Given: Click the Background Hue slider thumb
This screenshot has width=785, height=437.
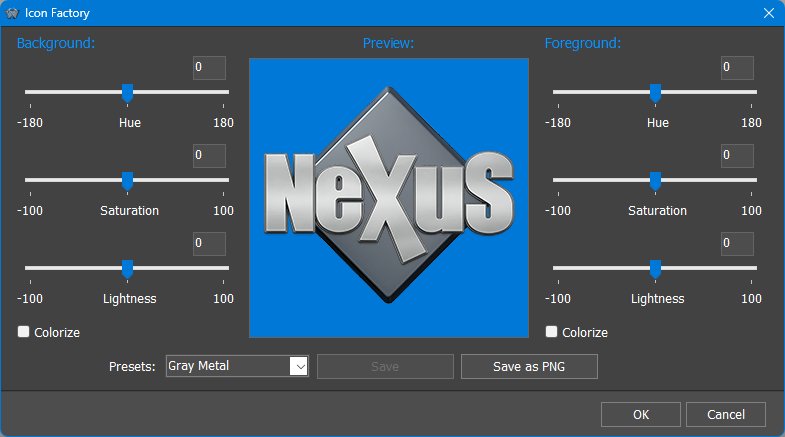Looking at the screenshot, I should coord(128,93).
